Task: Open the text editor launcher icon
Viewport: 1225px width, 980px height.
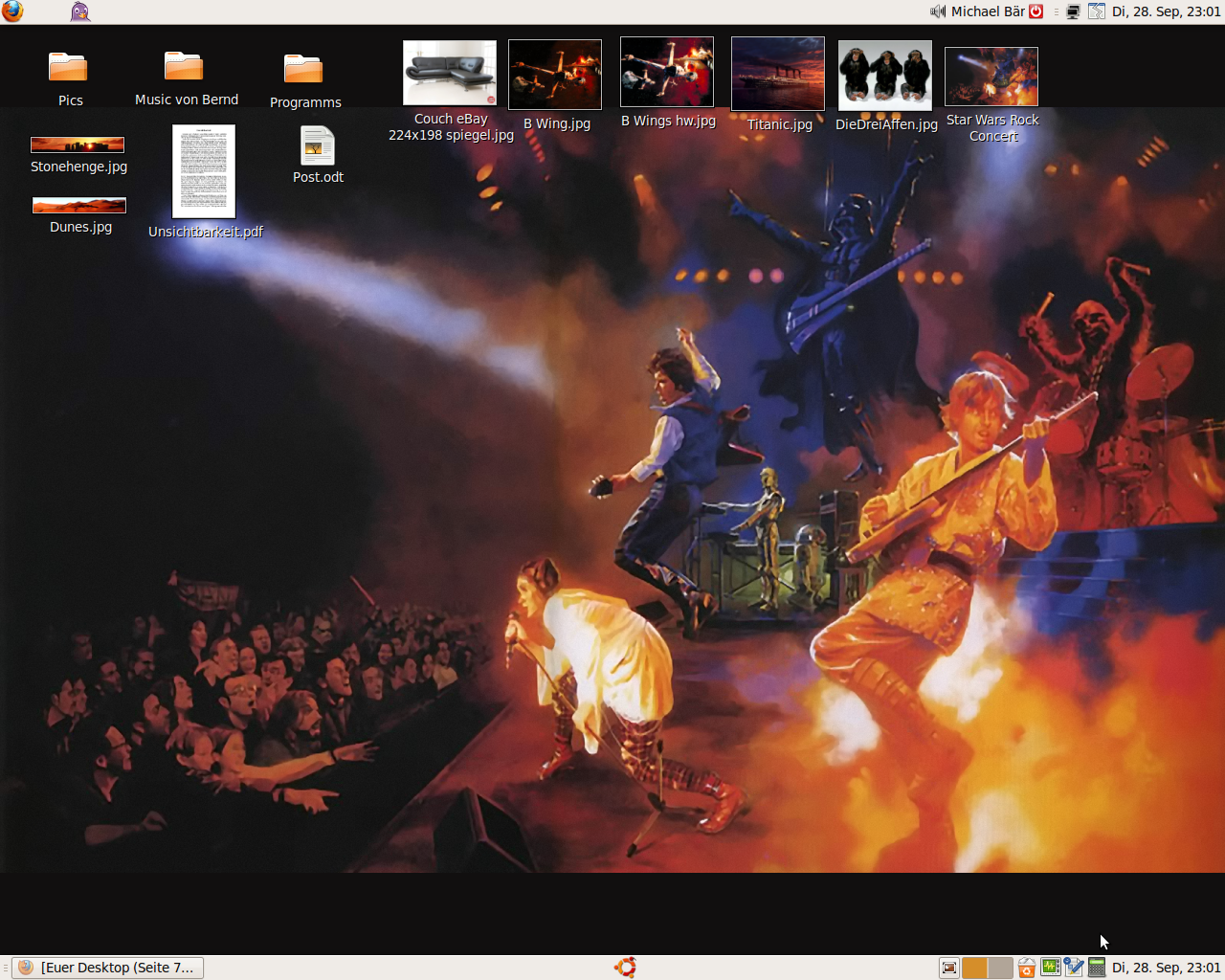Action: pos(1074,968)
